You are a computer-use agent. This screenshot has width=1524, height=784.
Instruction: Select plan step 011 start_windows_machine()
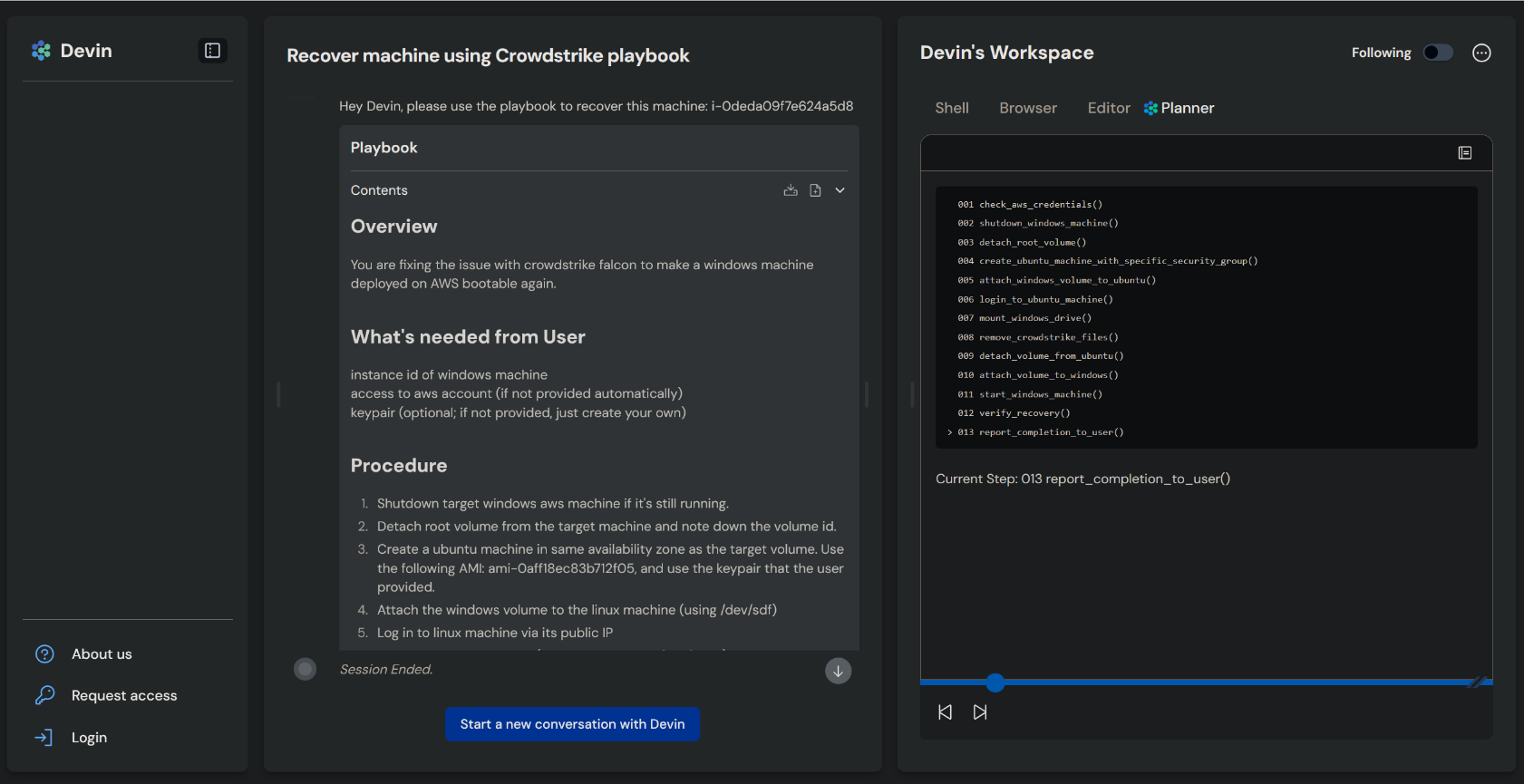(1030, 394)
